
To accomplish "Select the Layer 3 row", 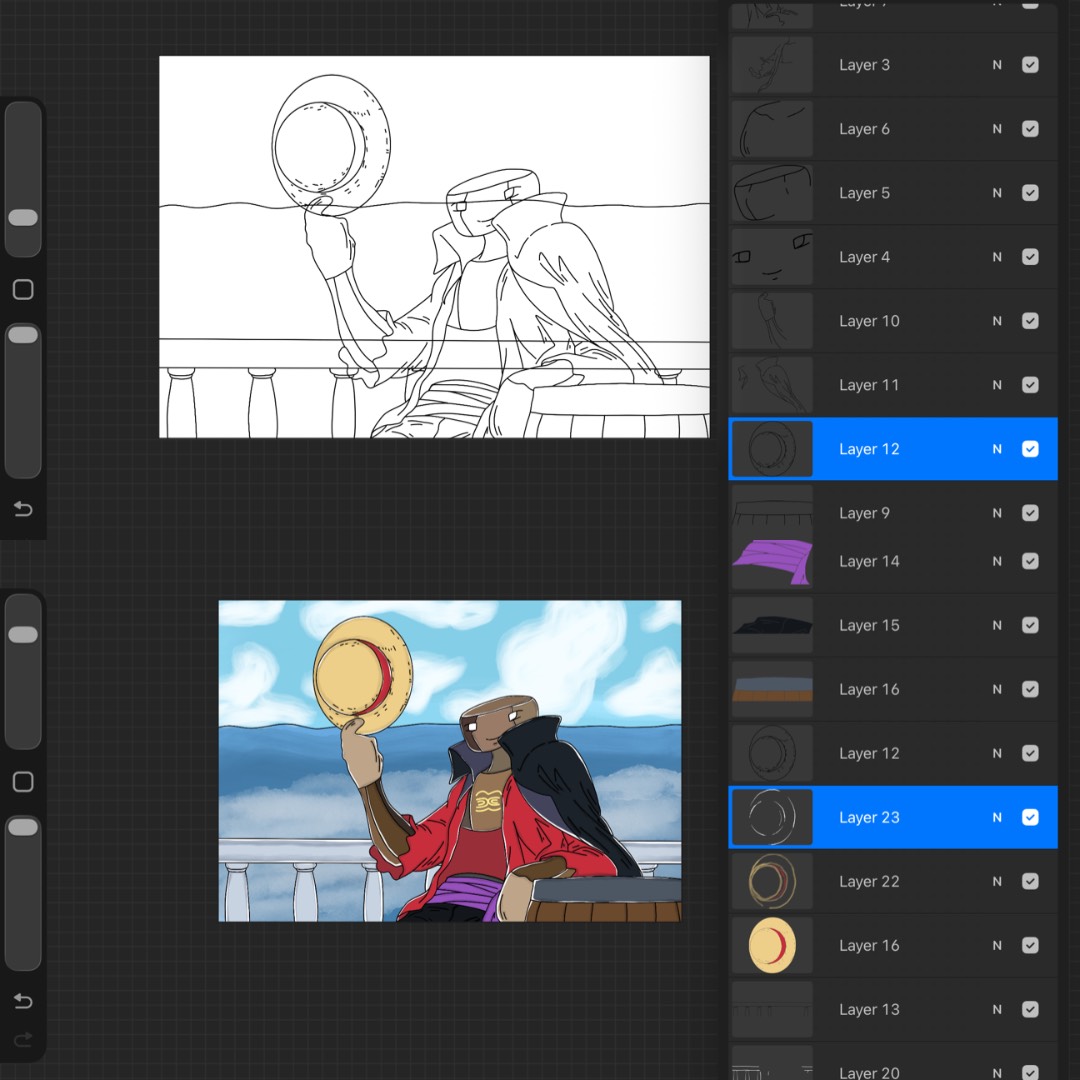I will (893, 65).
